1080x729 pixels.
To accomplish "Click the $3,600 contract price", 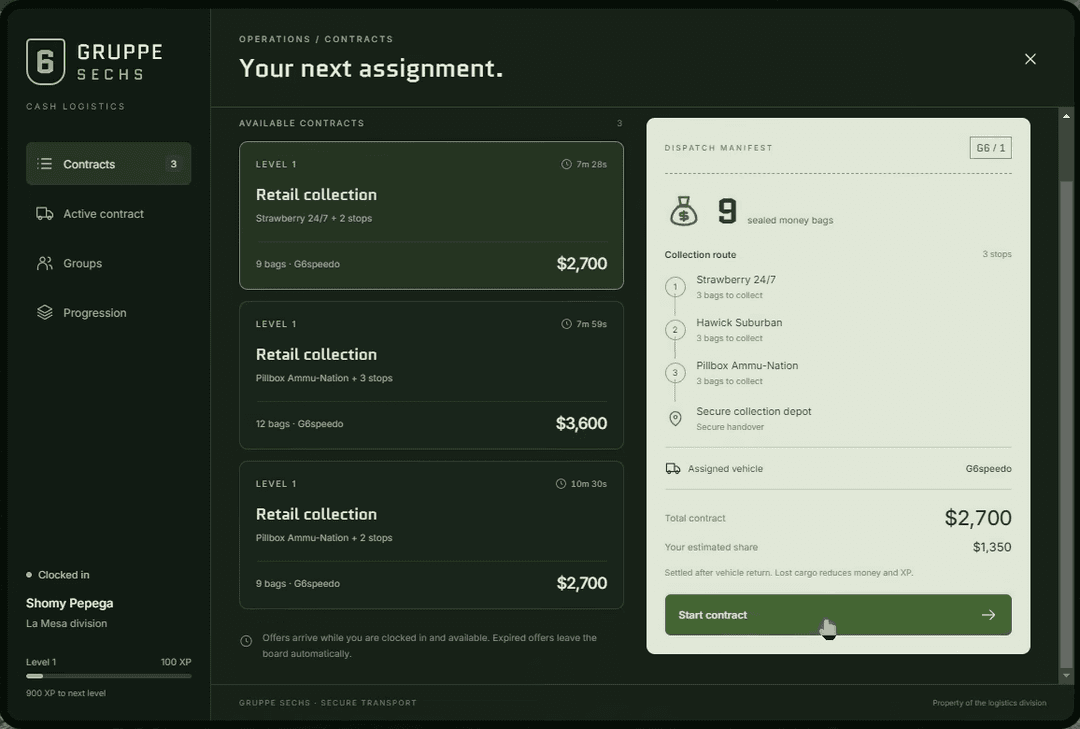I will click(581, 423).
